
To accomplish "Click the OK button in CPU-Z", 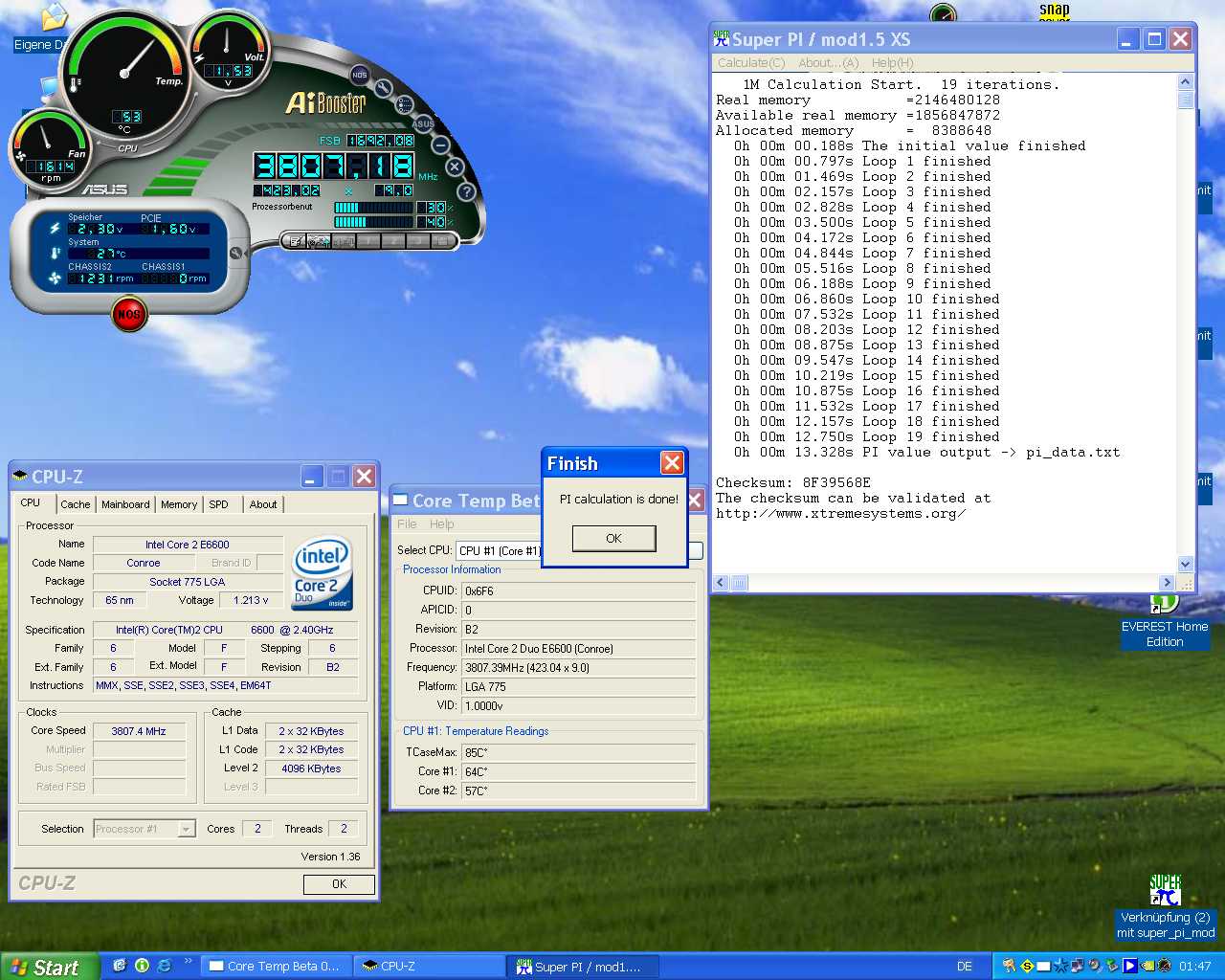I will [339, 884].
